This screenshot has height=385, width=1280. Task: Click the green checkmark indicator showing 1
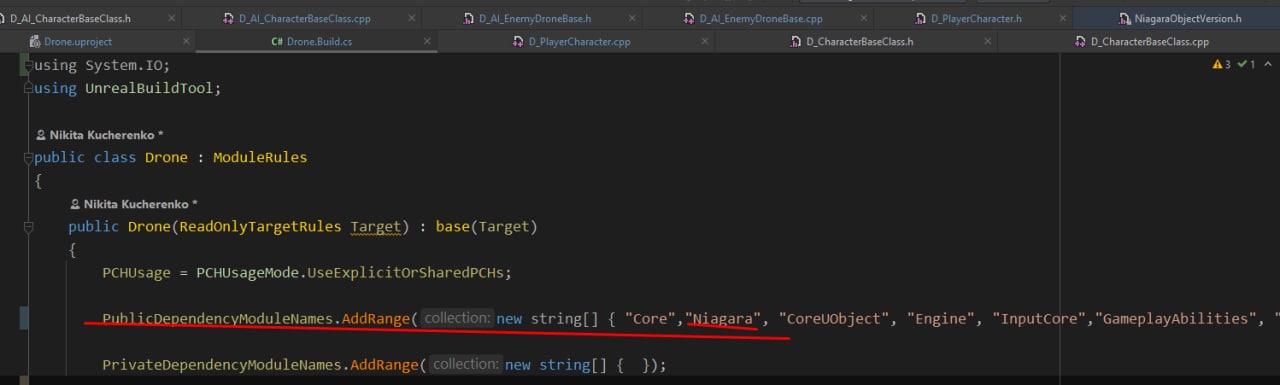[1246, 64]
